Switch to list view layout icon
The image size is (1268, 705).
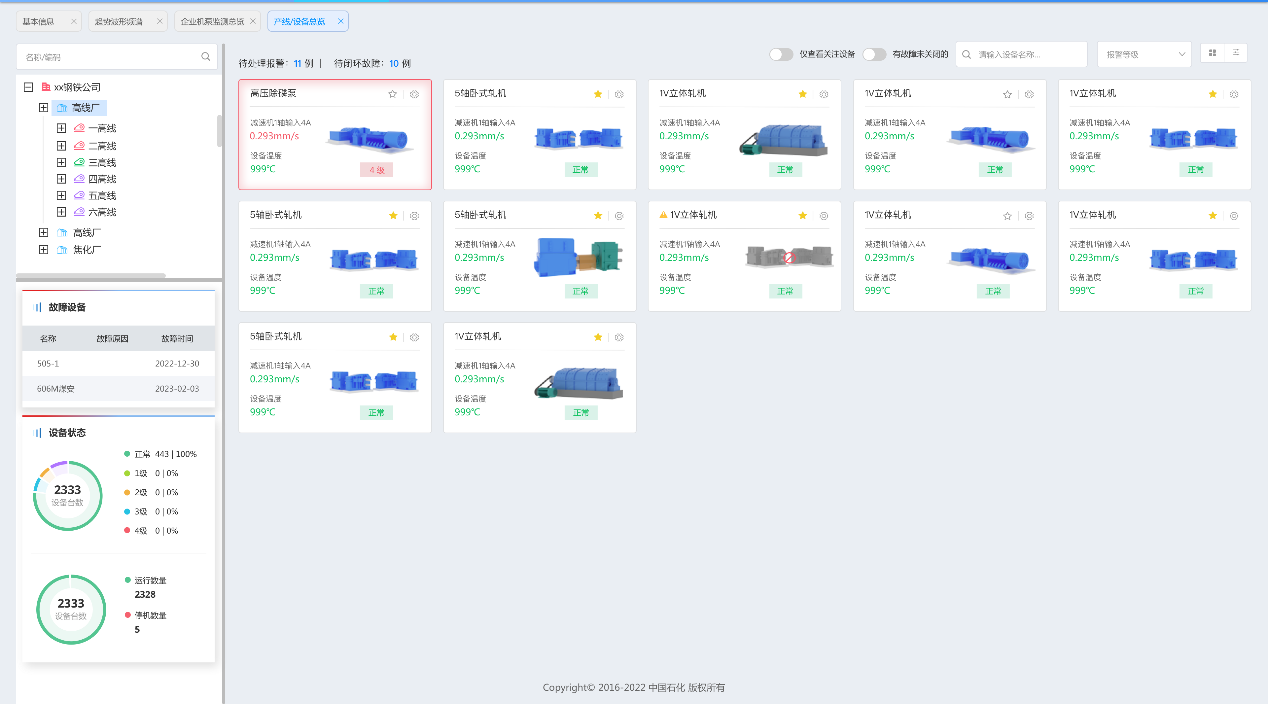(x=1236, y=53)
